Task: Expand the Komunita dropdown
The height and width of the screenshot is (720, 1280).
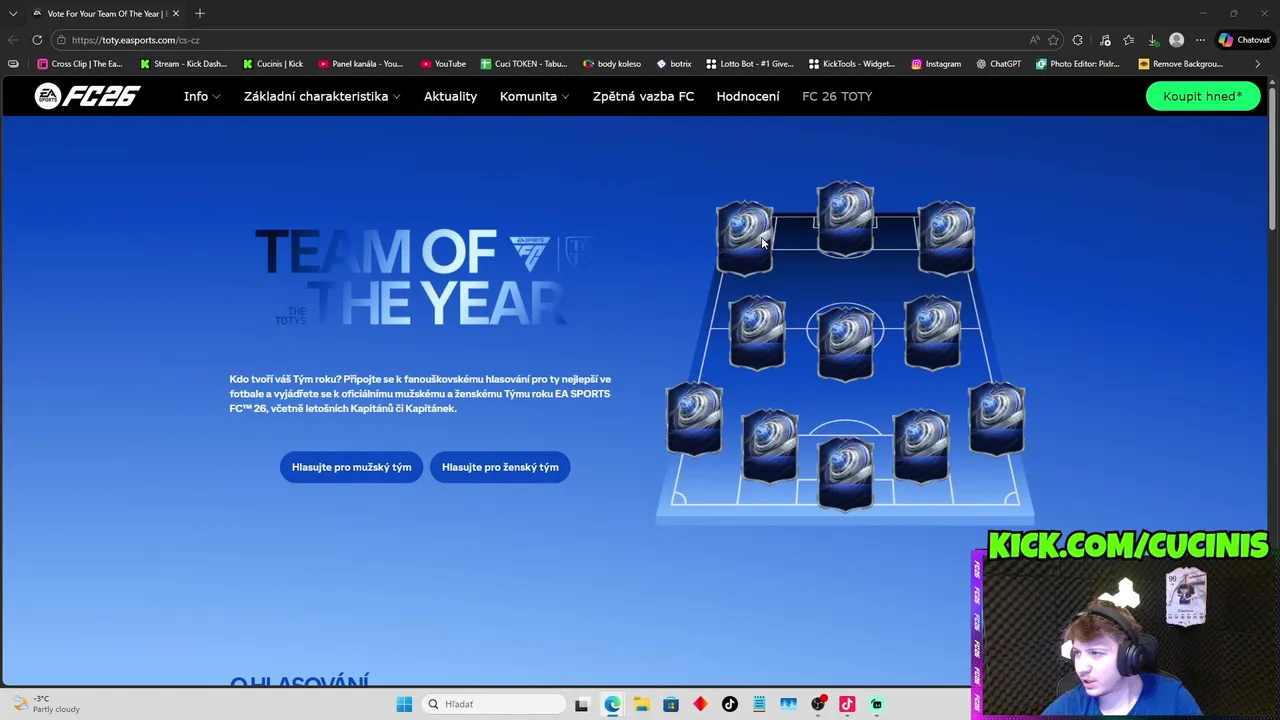Action: coord(534,96)
